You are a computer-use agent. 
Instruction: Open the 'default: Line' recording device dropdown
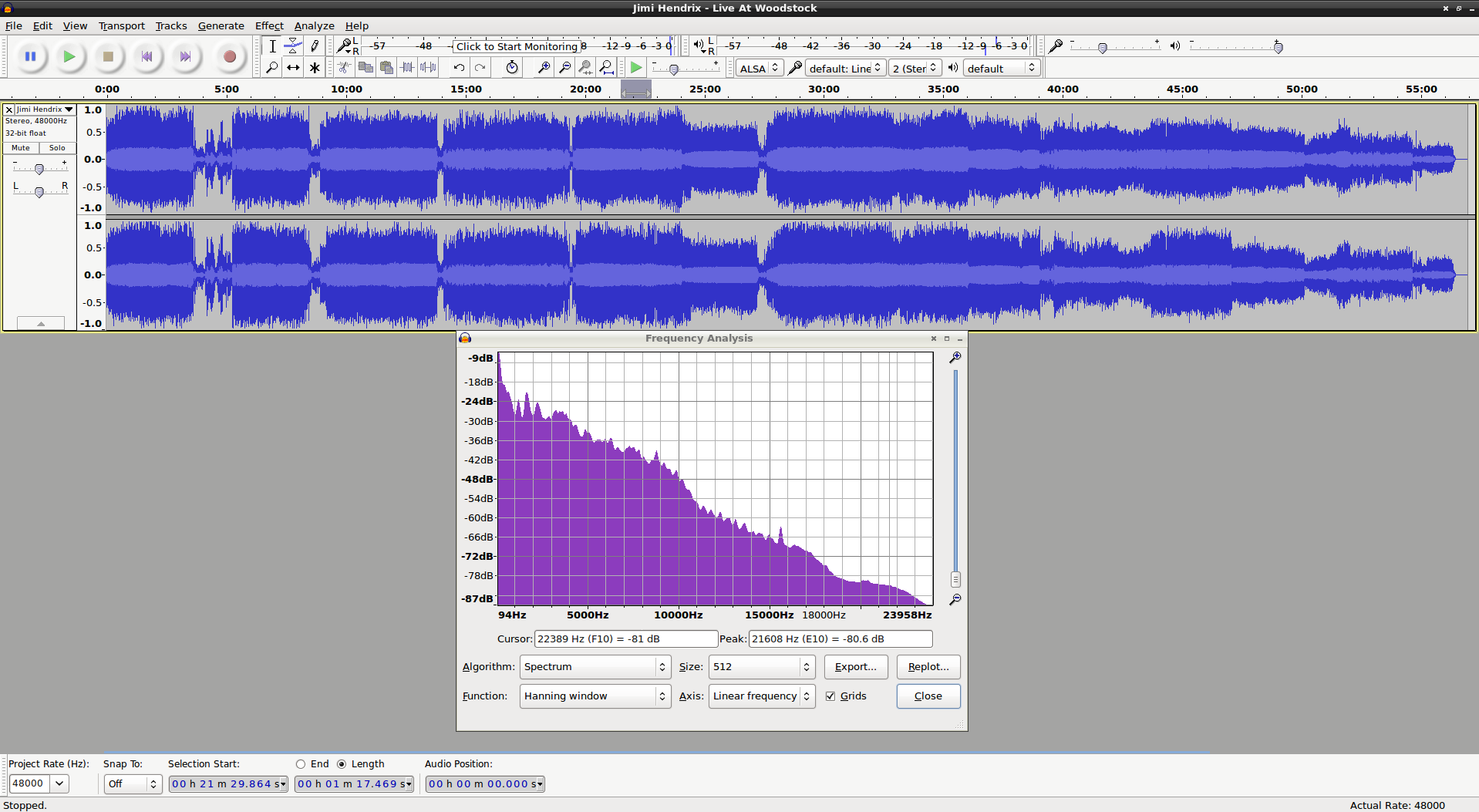click(845, 68)
